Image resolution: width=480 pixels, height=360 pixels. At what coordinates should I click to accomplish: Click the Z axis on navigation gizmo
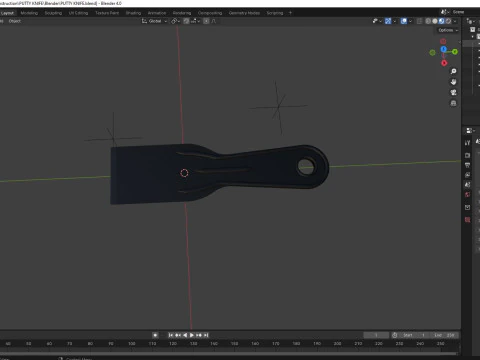444,49
